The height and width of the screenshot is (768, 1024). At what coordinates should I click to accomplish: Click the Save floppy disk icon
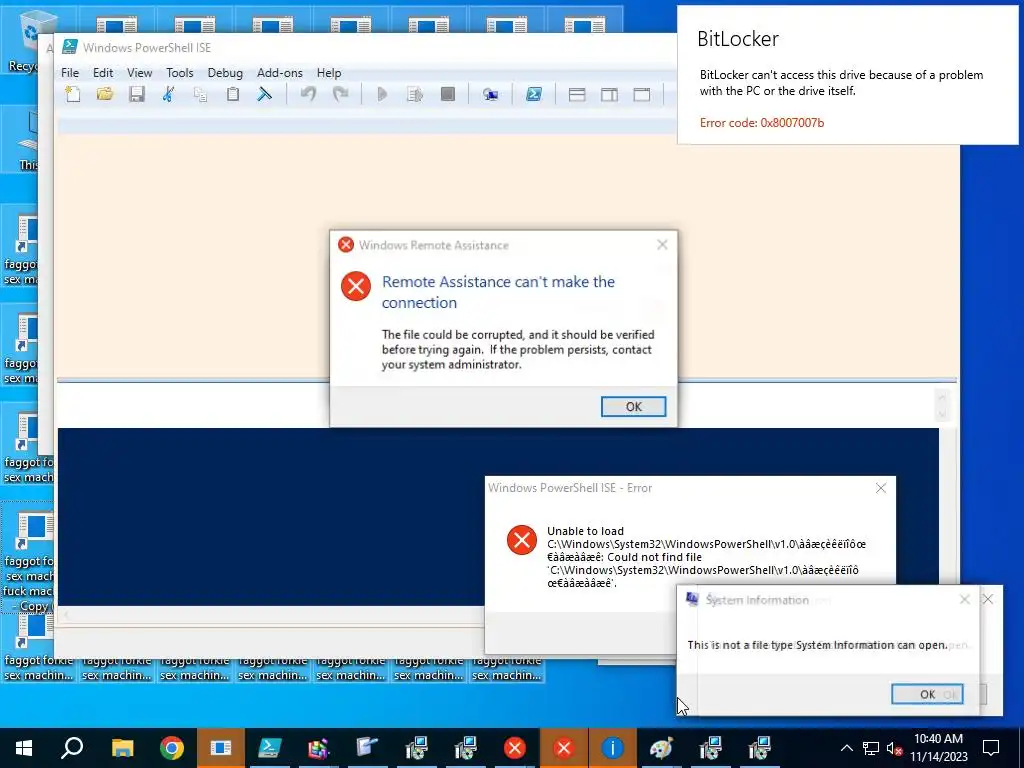136,94
